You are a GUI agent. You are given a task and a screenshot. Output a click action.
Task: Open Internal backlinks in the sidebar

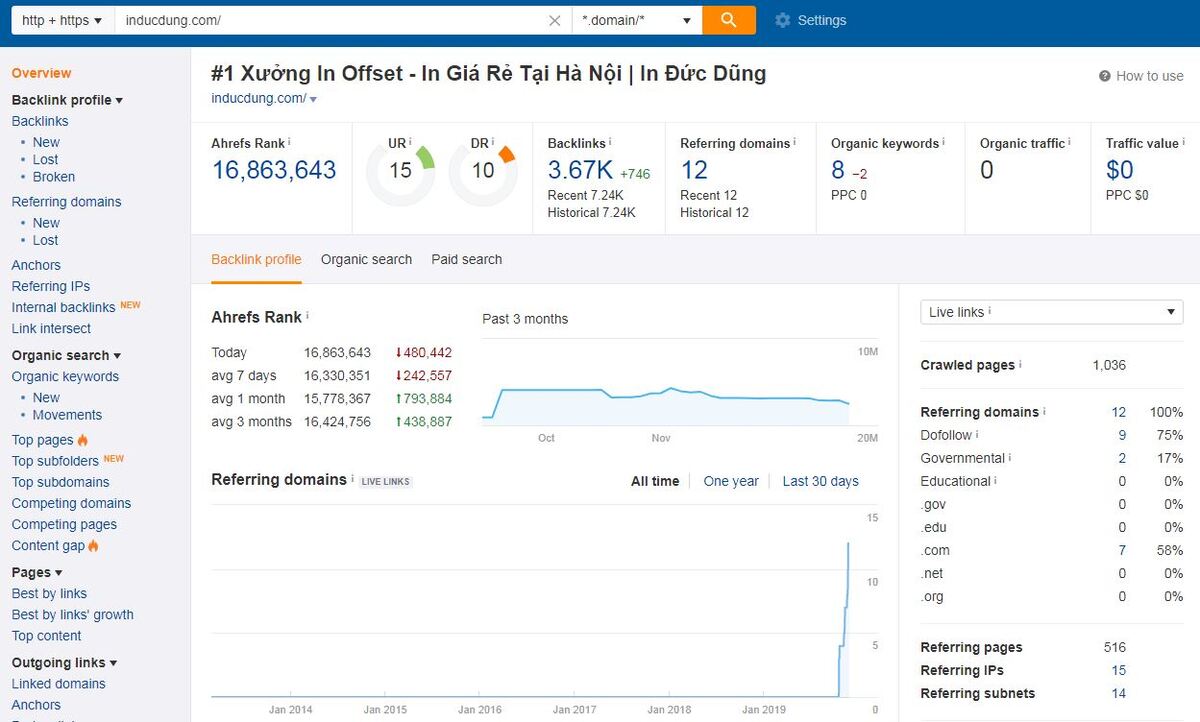[63, 307]
